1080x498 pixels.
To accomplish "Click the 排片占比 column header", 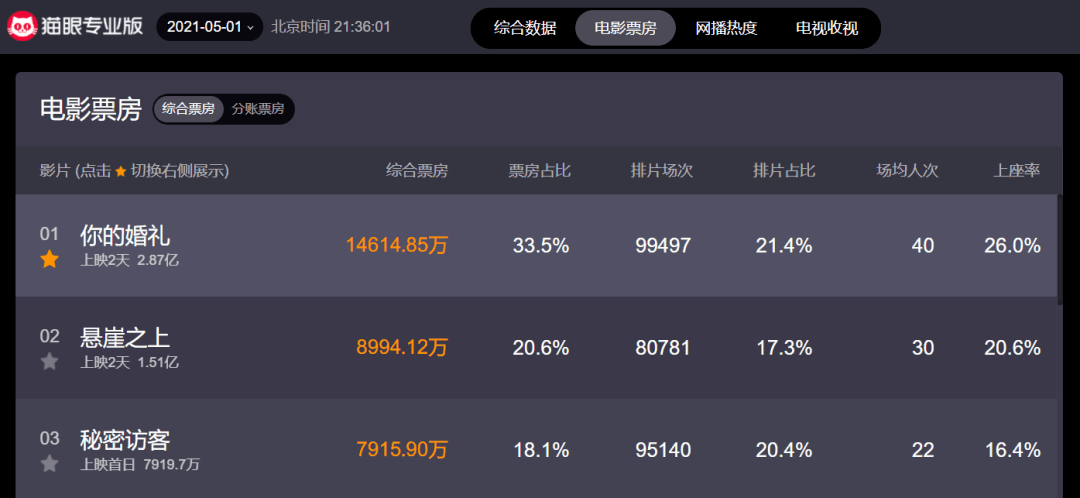I will pyautogui.click(x=785, y=171).
